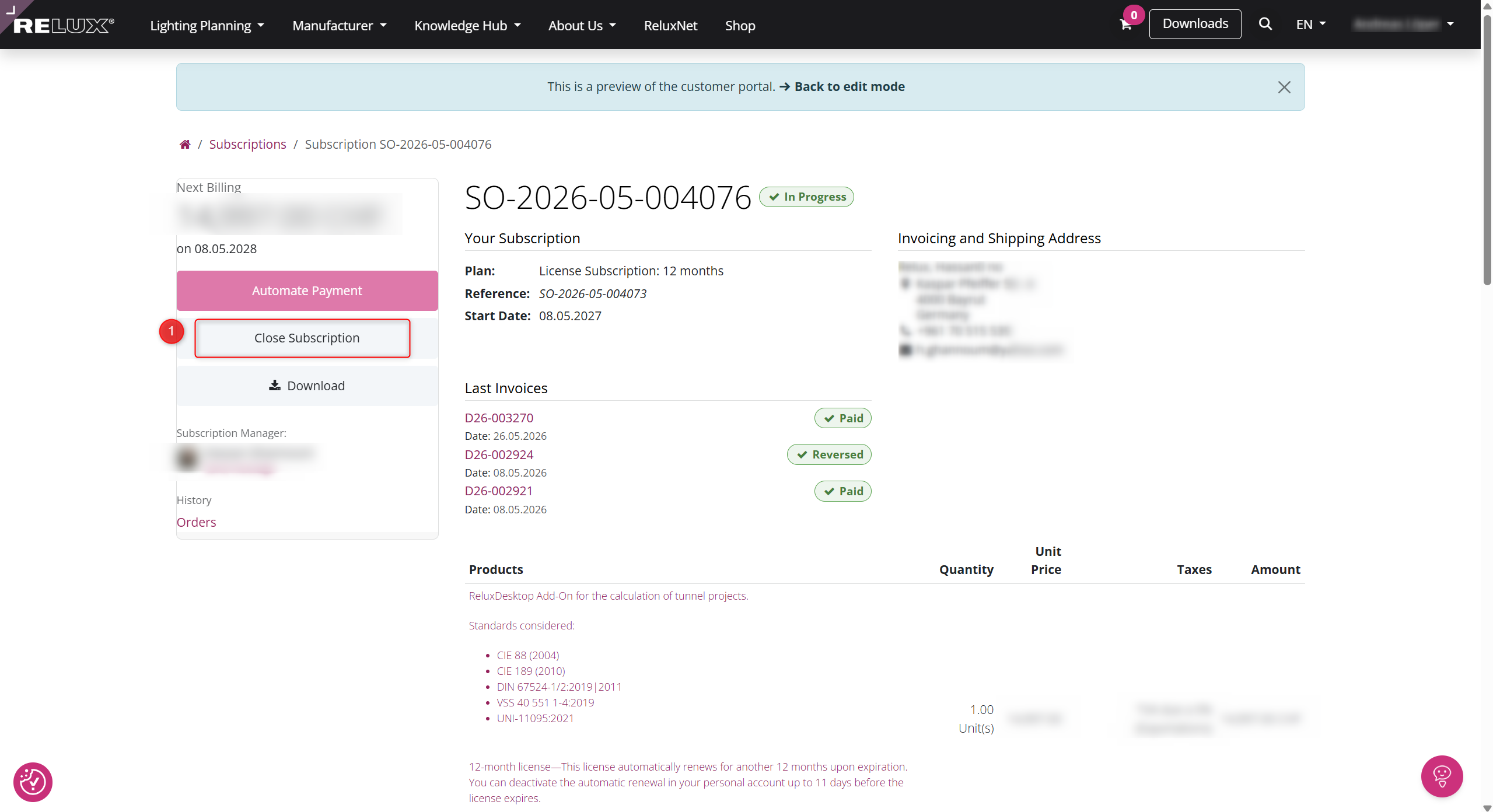
Task: Click the page vertical scrollbar
Action: (1487, 150)
